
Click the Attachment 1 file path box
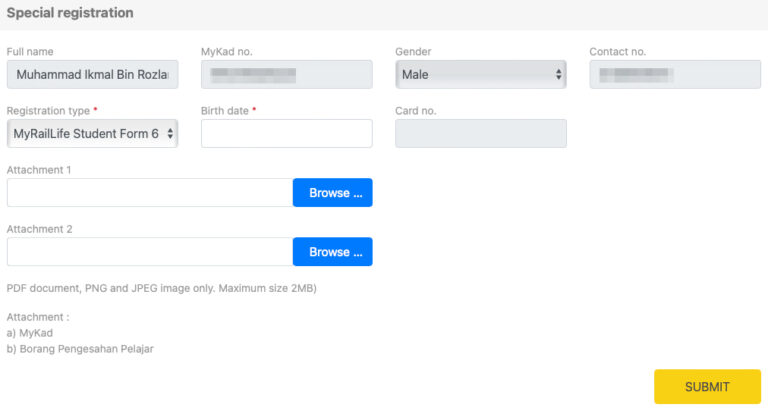[149, 193]
